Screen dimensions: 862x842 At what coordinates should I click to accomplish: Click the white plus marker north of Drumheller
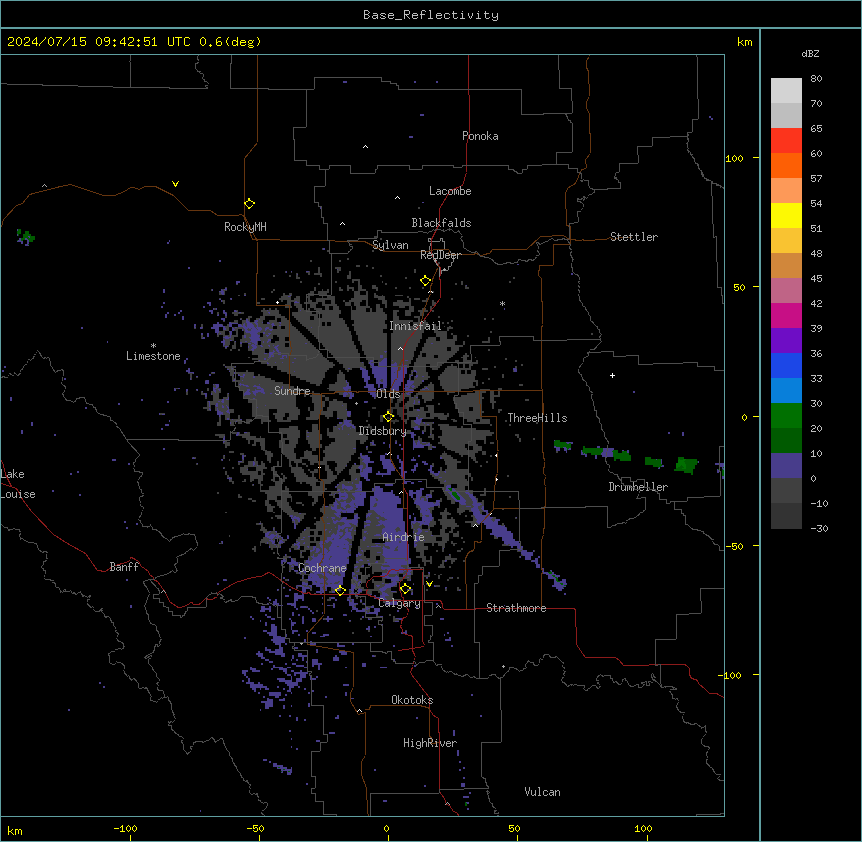coord(612,375)
